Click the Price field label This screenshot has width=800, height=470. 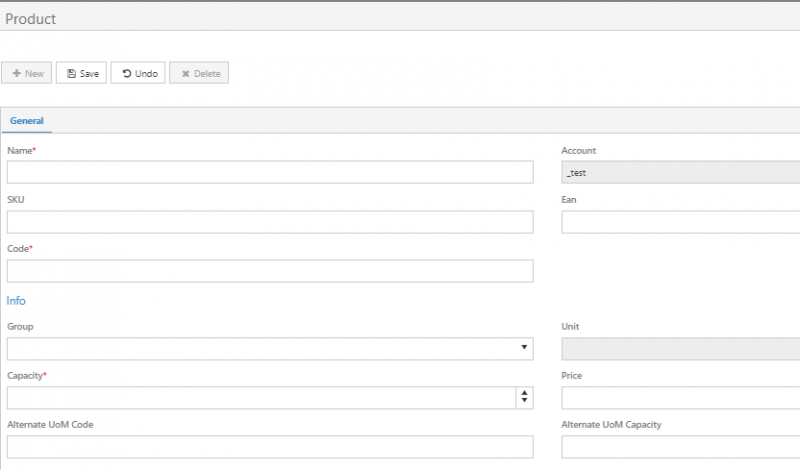pyautogui.click(x=571, y=376)
